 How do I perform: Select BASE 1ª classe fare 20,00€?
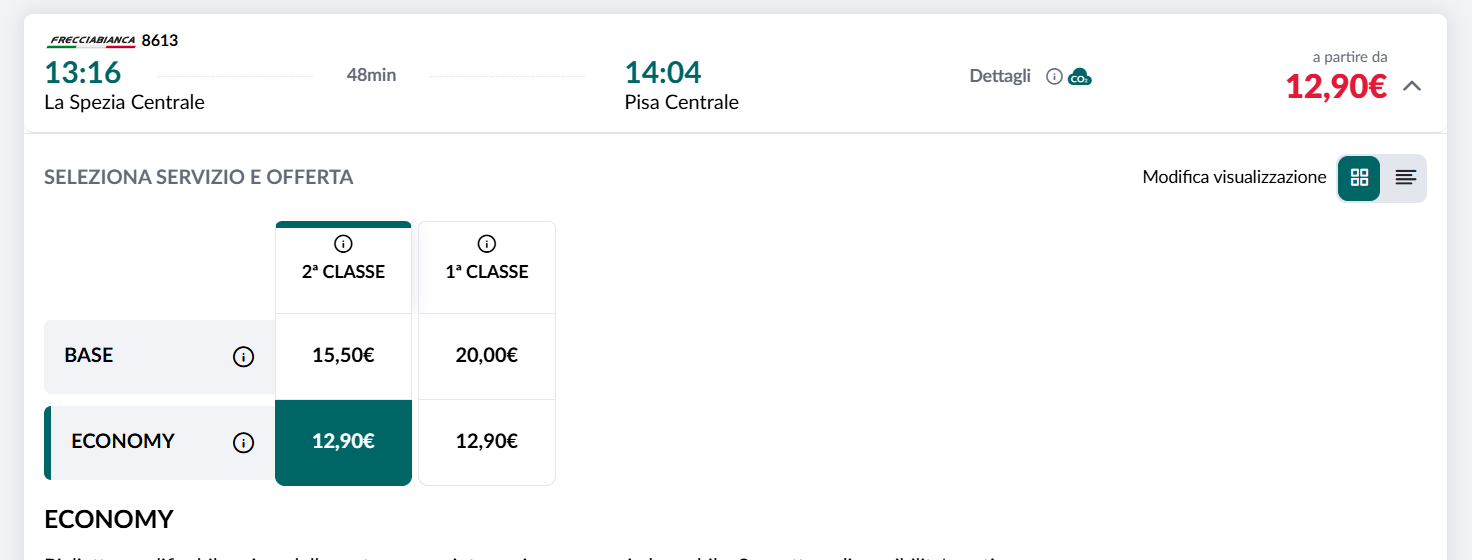pos(487,356)
